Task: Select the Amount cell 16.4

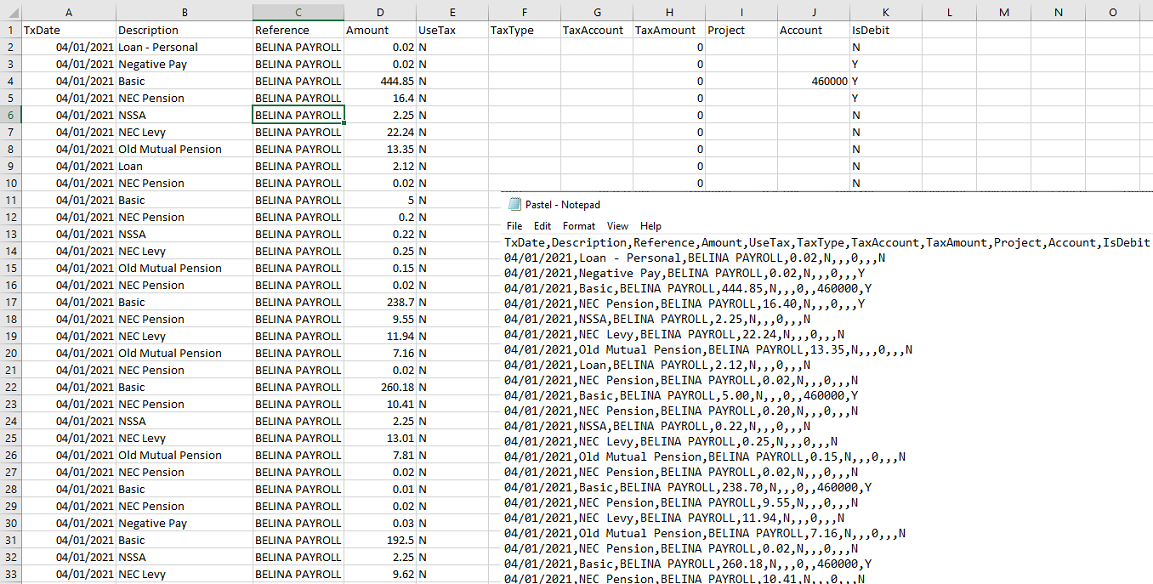Action: tap(379, 98)
